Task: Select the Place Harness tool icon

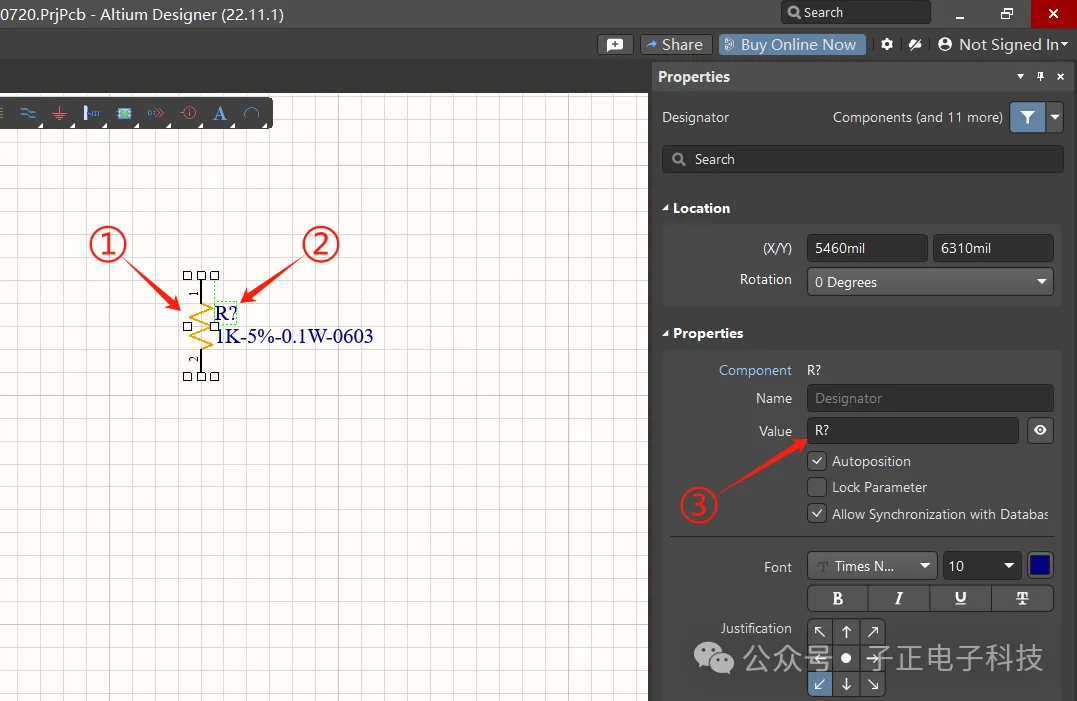Action: pos(91,113)
